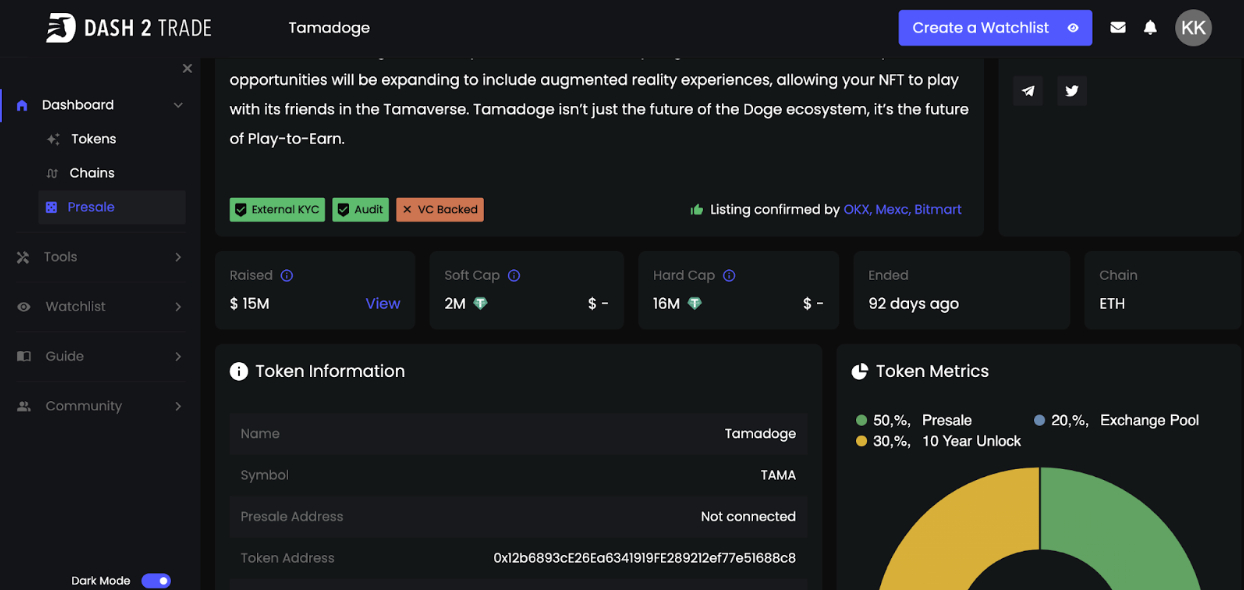Click the Create a Watchlist button
Viewport: 1244px width, 590px height.
click(x=995, y=28)
